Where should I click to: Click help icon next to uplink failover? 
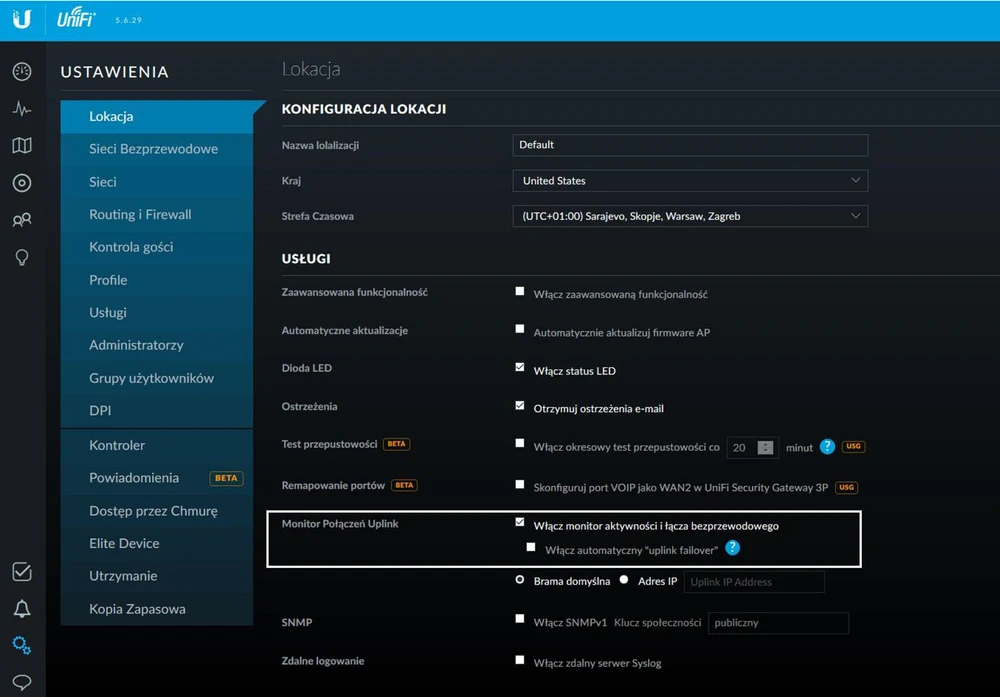click(733, 548)
